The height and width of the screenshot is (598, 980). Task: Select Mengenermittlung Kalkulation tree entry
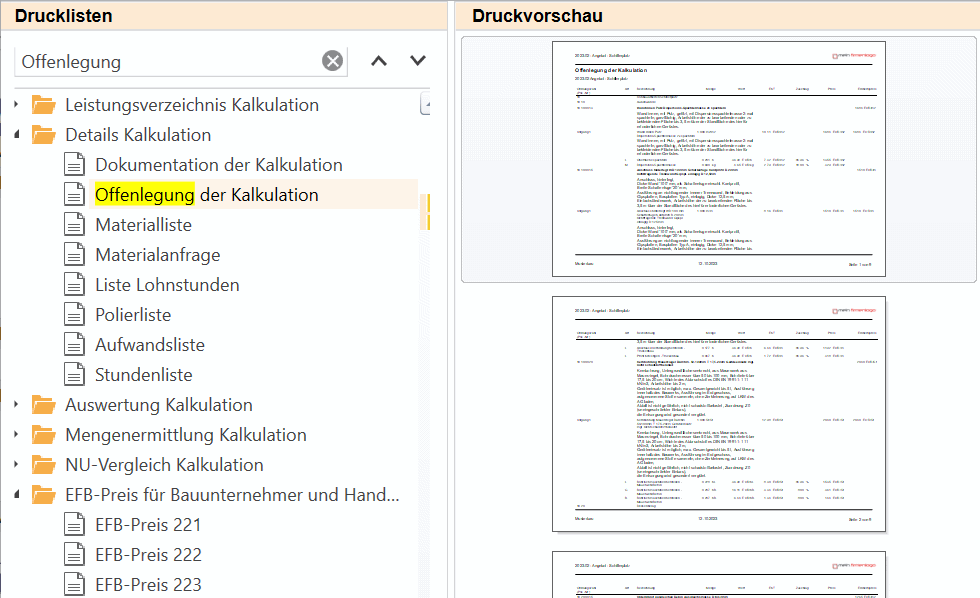tap(186, 434)
